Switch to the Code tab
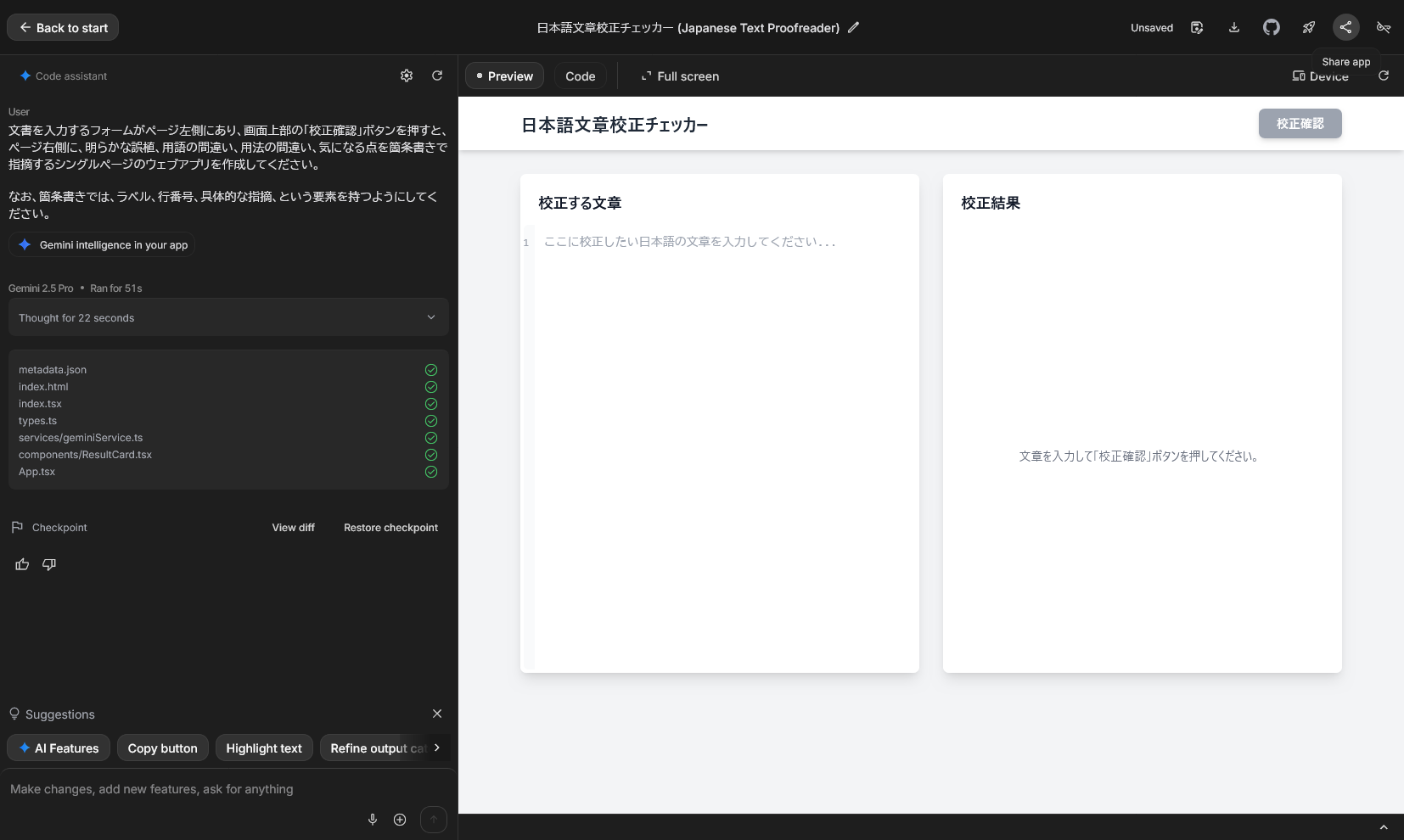The image size is (1404, 840). click(580, 76)
